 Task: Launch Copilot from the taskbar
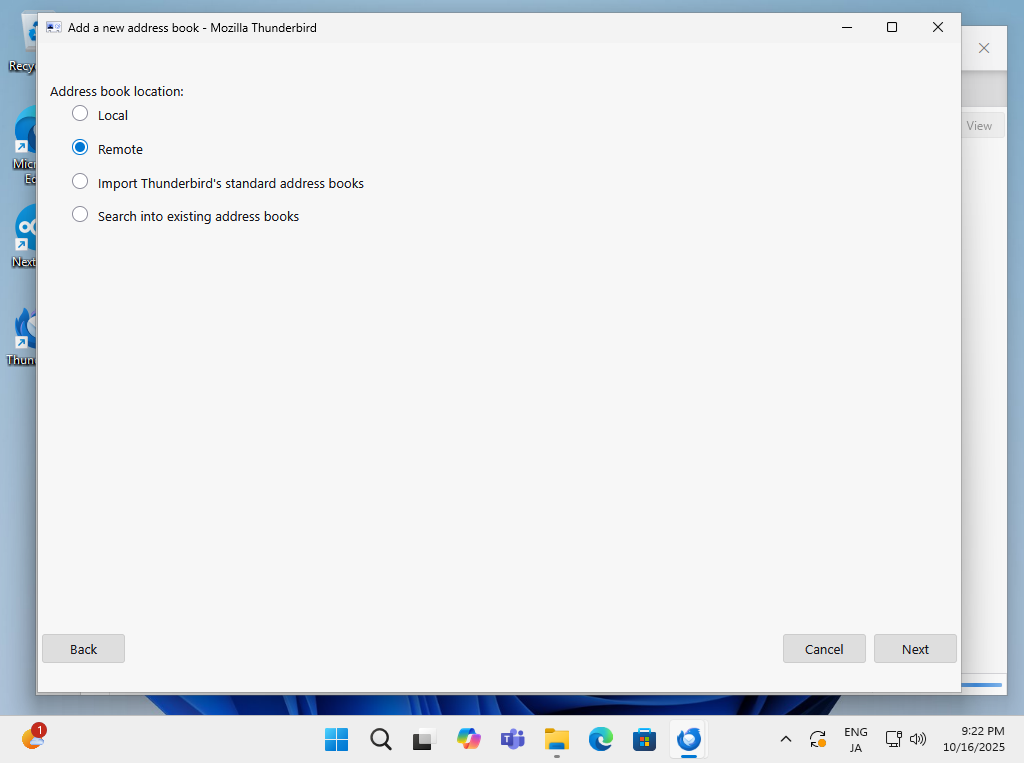point(468,739)
